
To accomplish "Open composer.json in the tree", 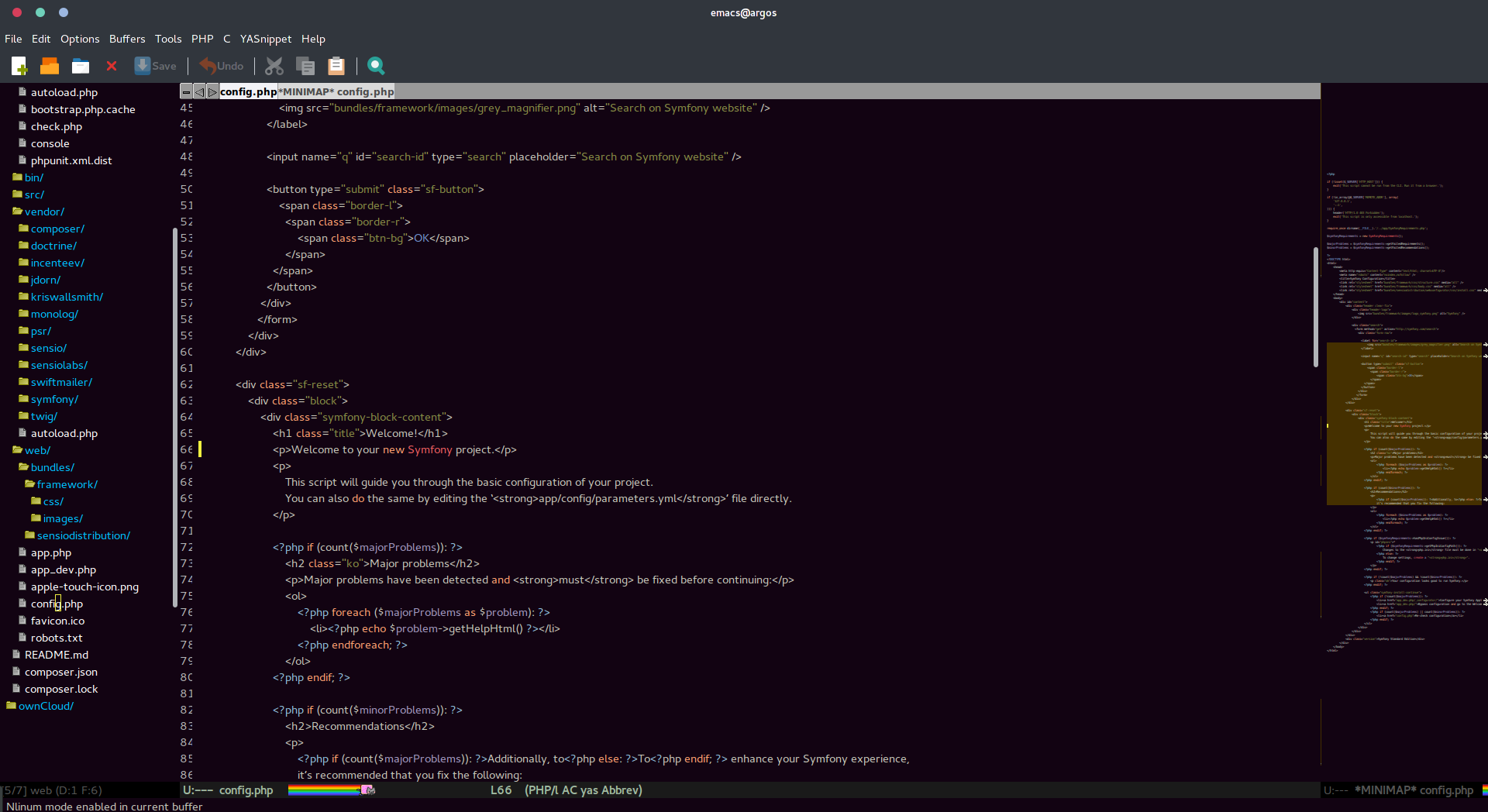I will coord(61,672).
